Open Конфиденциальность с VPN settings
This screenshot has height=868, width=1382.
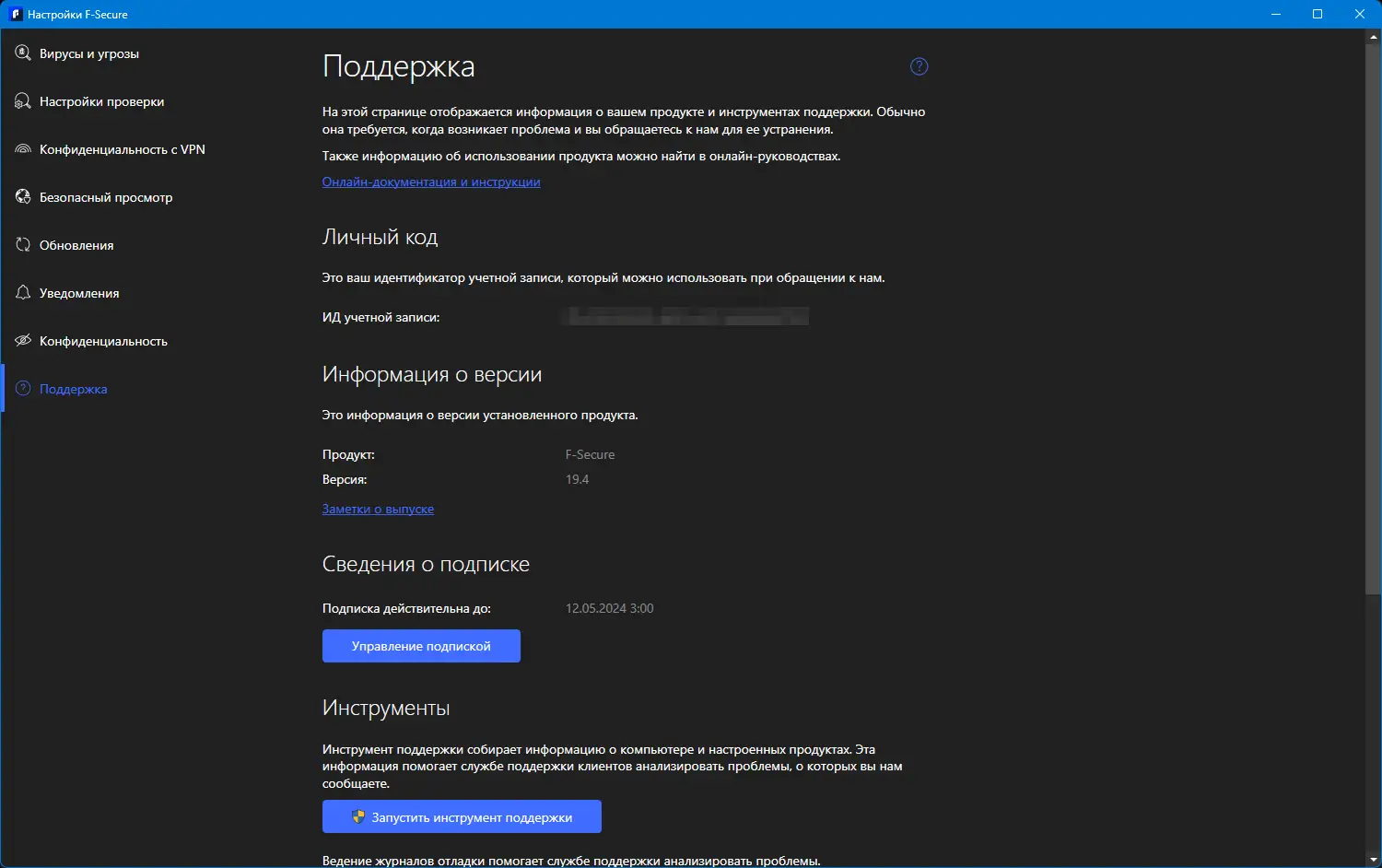[x=122, y=149]
